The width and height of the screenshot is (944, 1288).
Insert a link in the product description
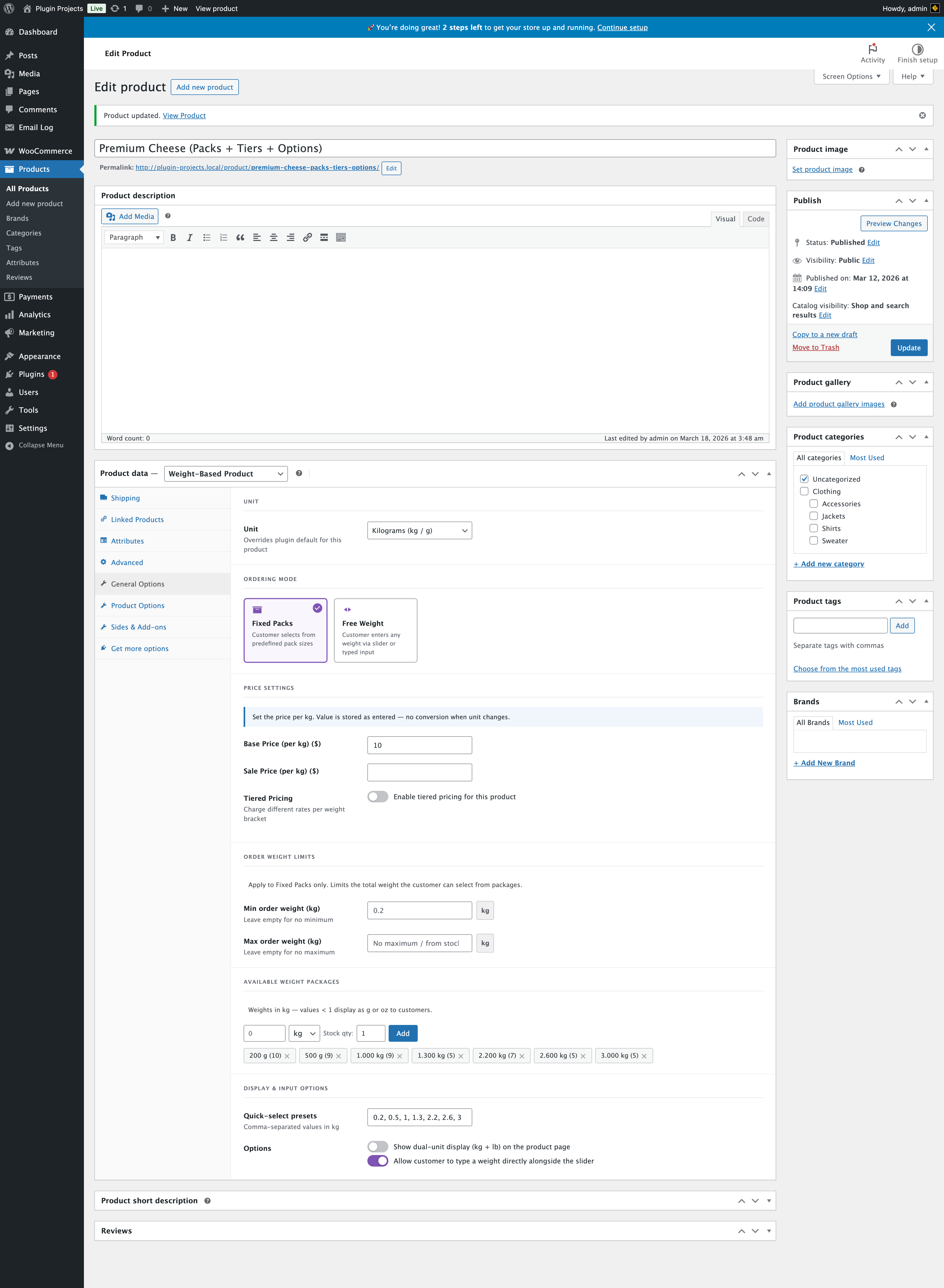pyautogui.click(x=307, y=237)
